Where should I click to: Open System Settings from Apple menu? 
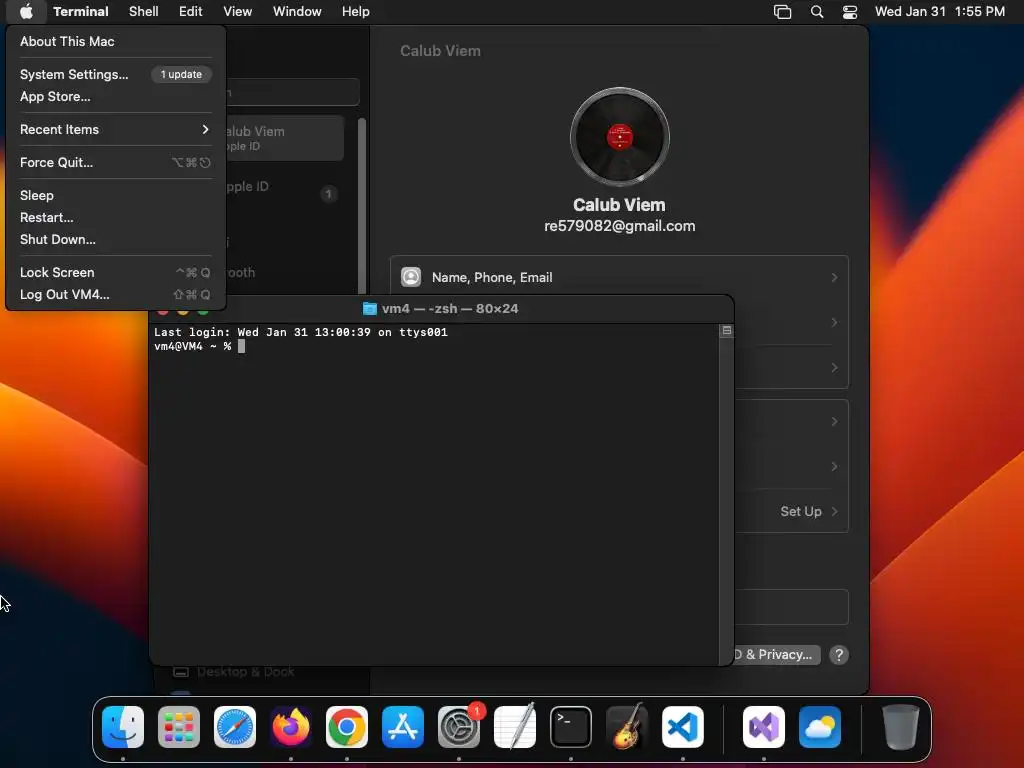click(74, 74)
